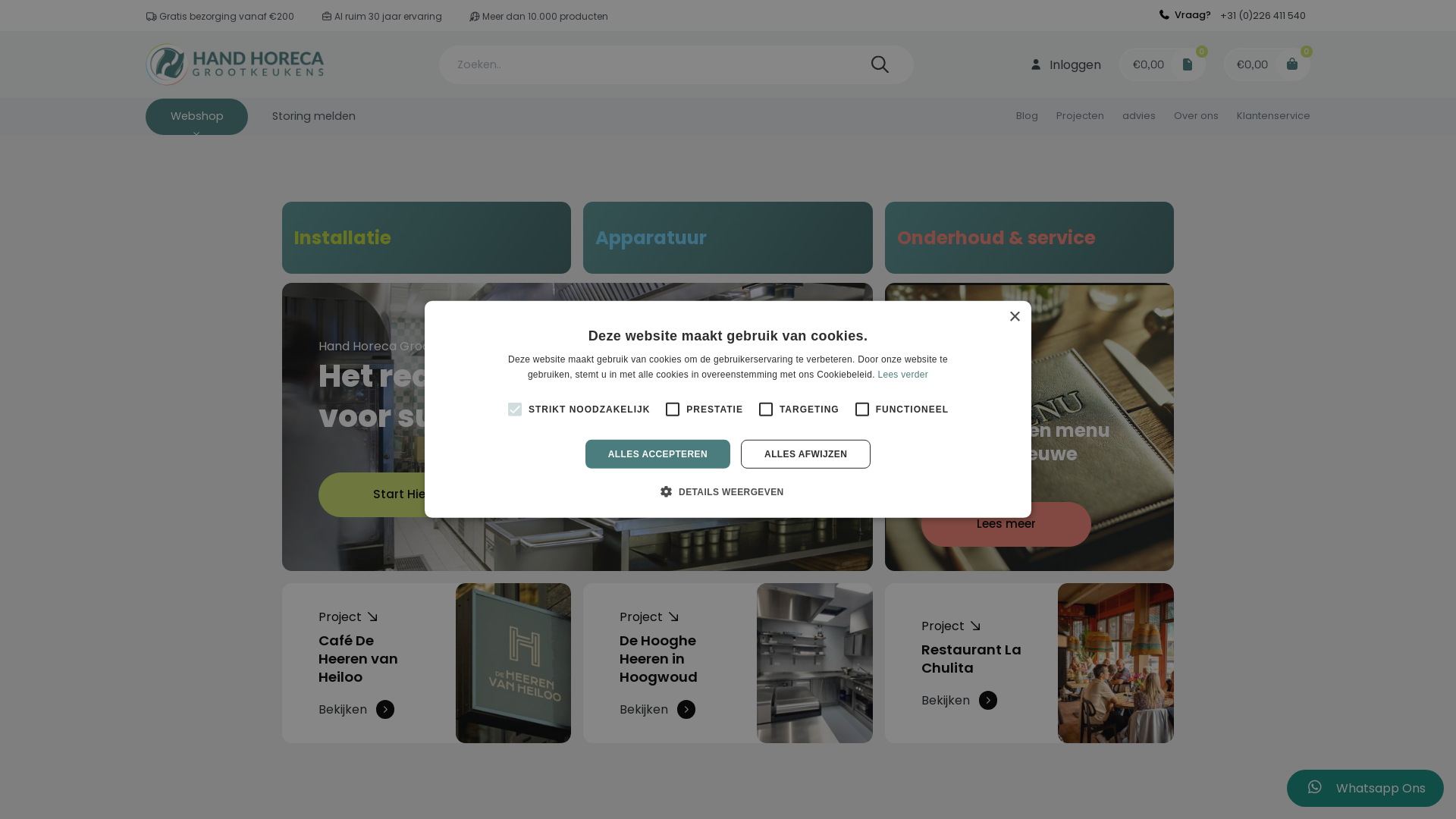
Task: Click arrow icon next to Restaurant La Chulita Bekijken
Action: tap(987, 700)
